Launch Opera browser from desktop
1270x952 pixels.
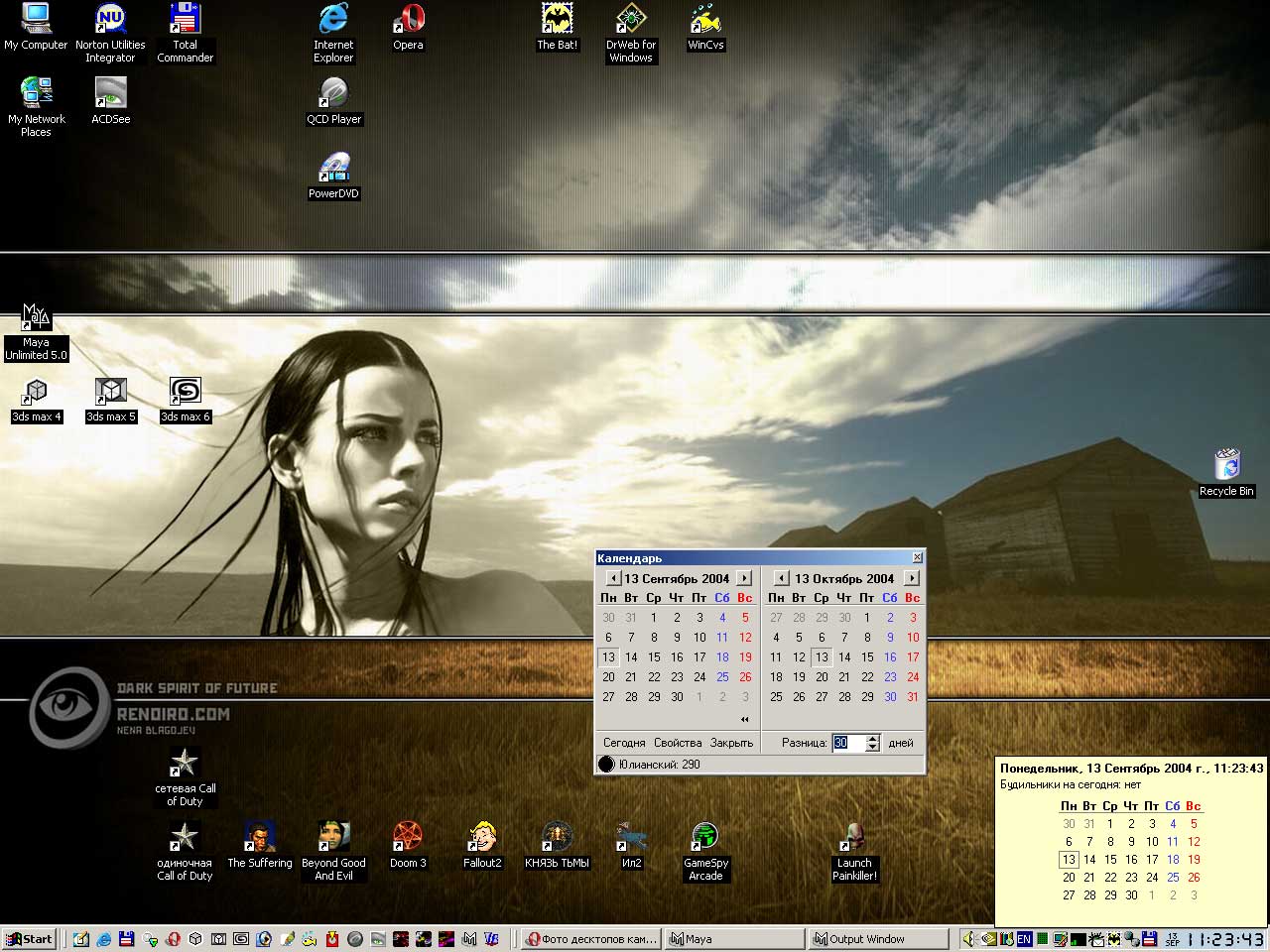coord(408,20)
